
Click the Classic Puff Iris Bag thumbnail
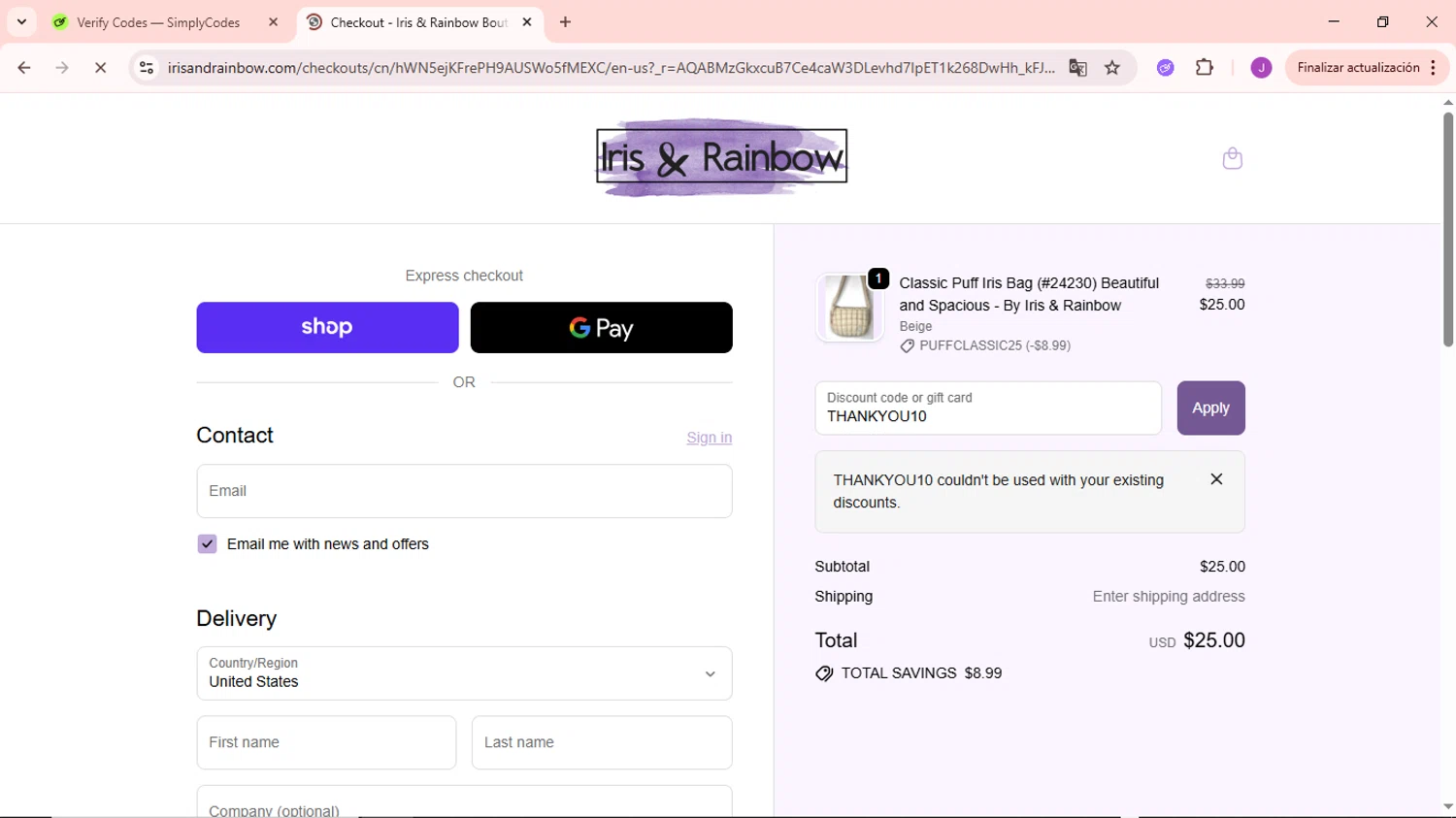click(850, 308)
